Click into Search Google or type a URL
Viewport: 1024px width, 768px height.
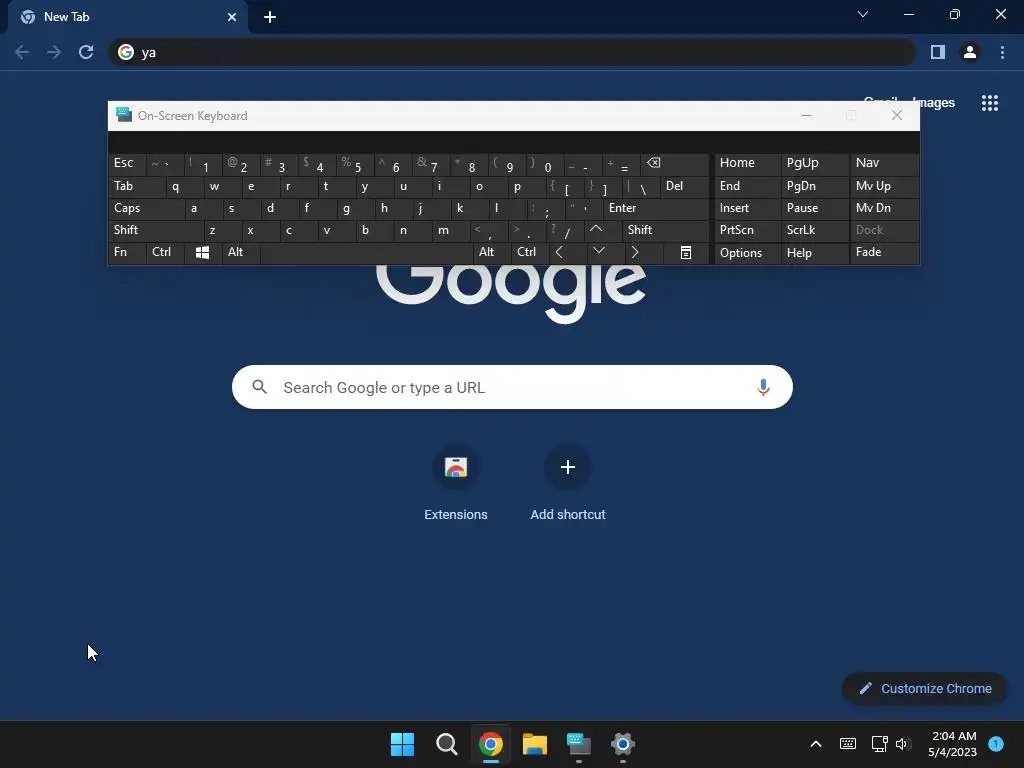pos(512,387)
